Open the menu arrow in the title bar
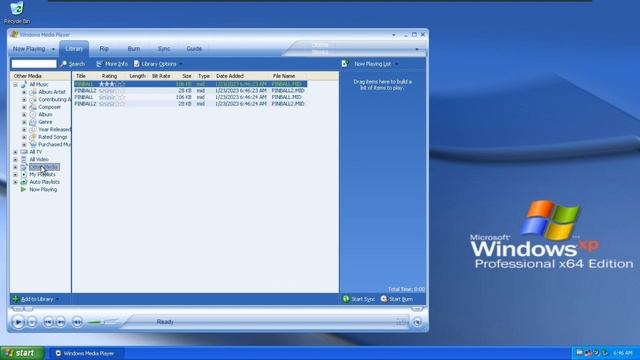The height and width of the screenshot is (360, 640). point(394,35)
